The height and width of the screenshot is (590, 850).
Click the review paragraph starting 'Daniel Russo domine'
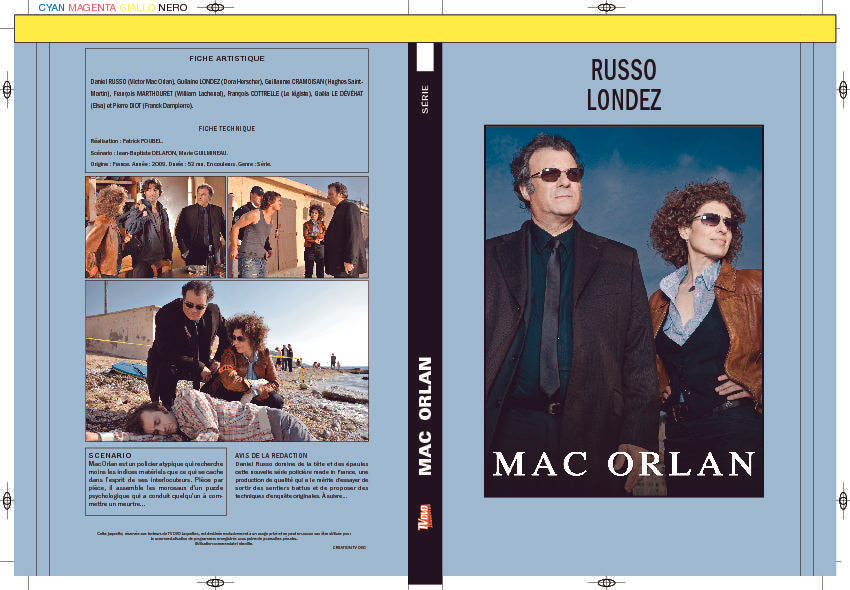click(x=301, y=480)
